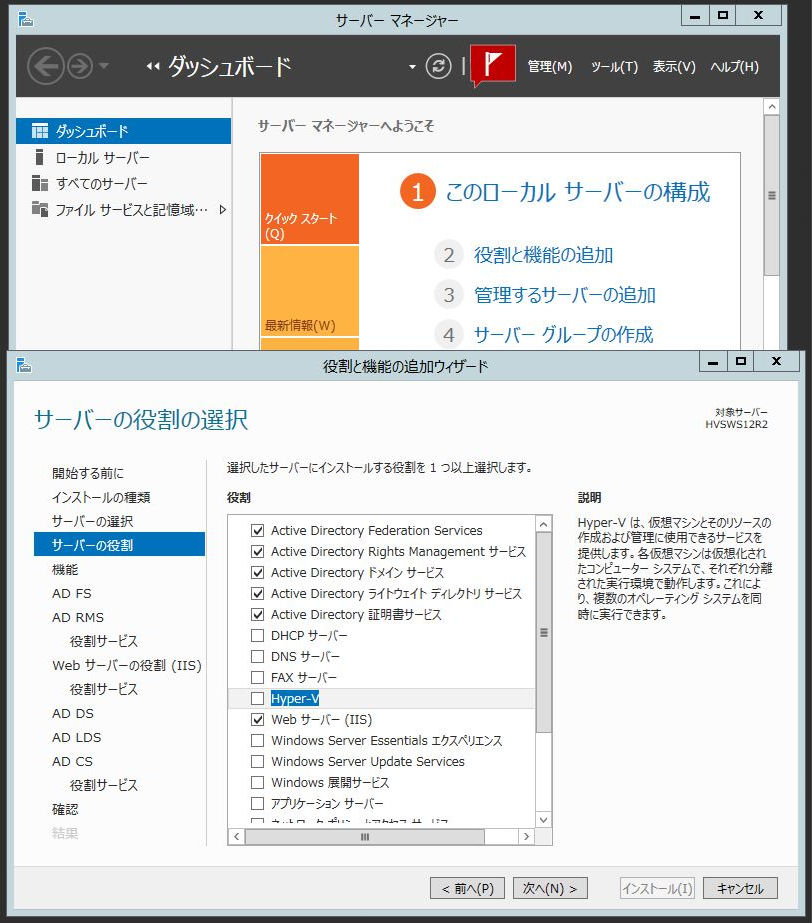Uncheck Active Directory ドメイン サービス checkbox
The width and height of the screenshot is (812, 923).
(x=257, y=572)
